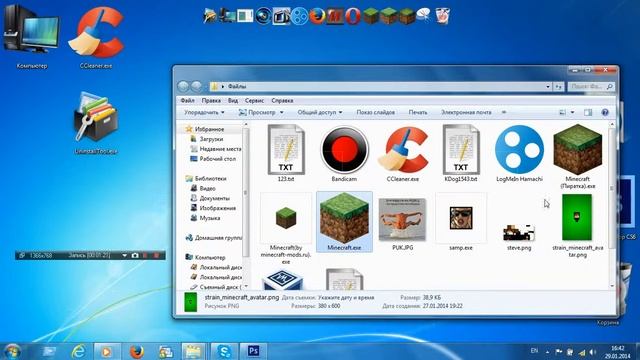Toggle the preview pane button in Explorer
The image size is (640, 360).
[x=588, y=112]
